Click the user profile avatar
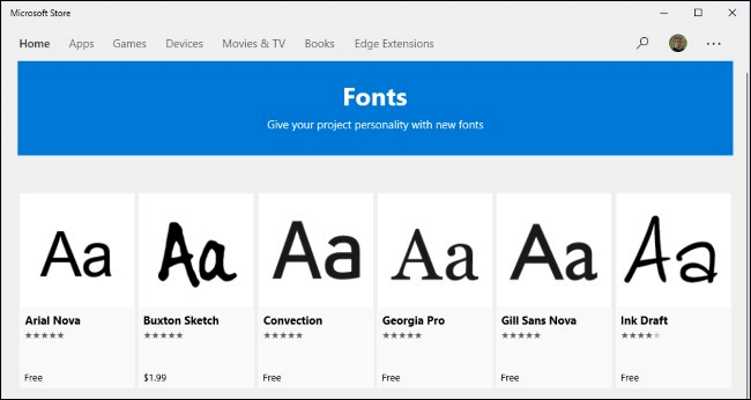Viewport: 751px width, 400px height. point(678,44)
